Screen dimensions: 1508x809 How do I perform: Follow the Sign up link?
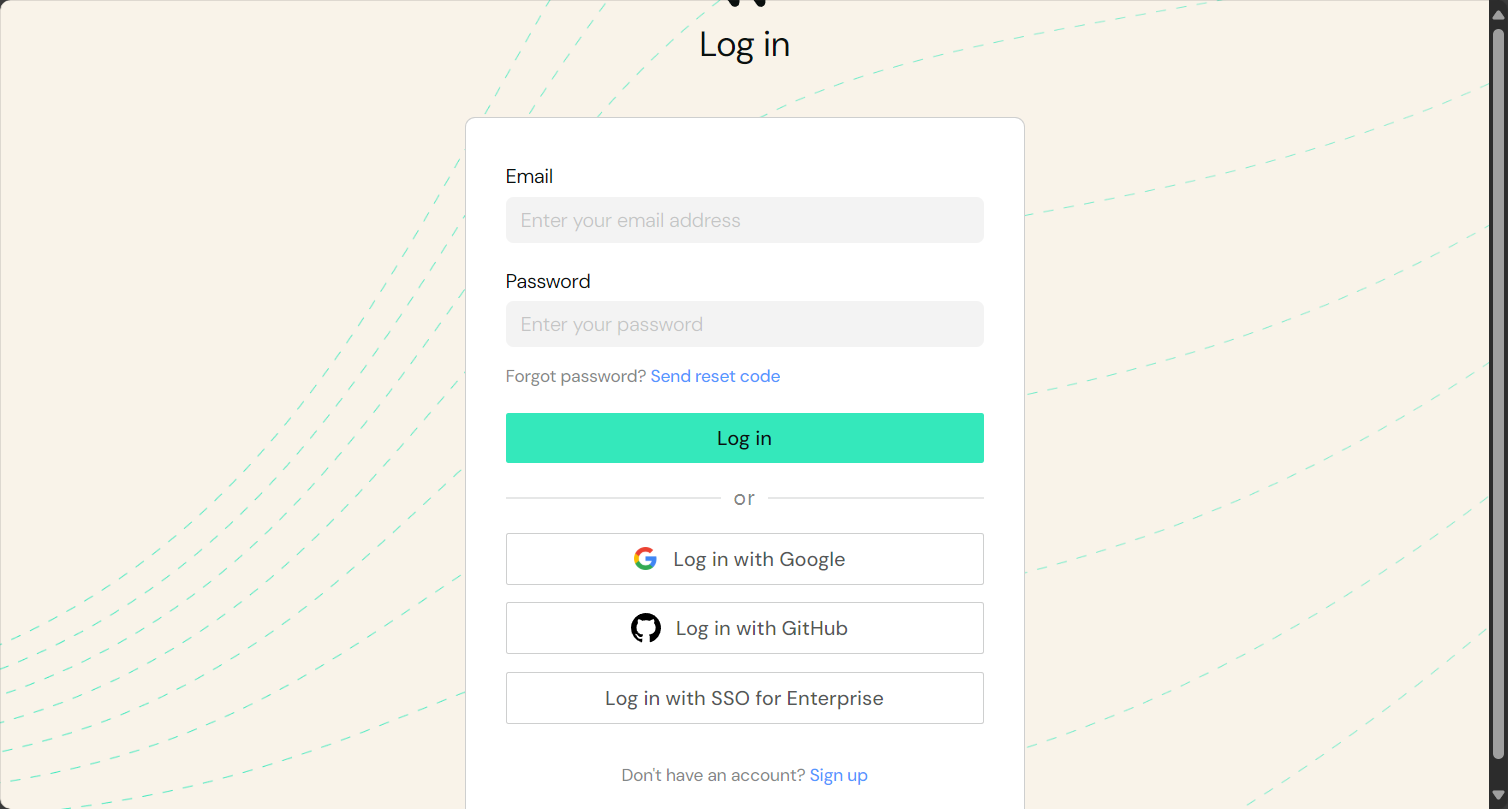(x=839, y=775)
